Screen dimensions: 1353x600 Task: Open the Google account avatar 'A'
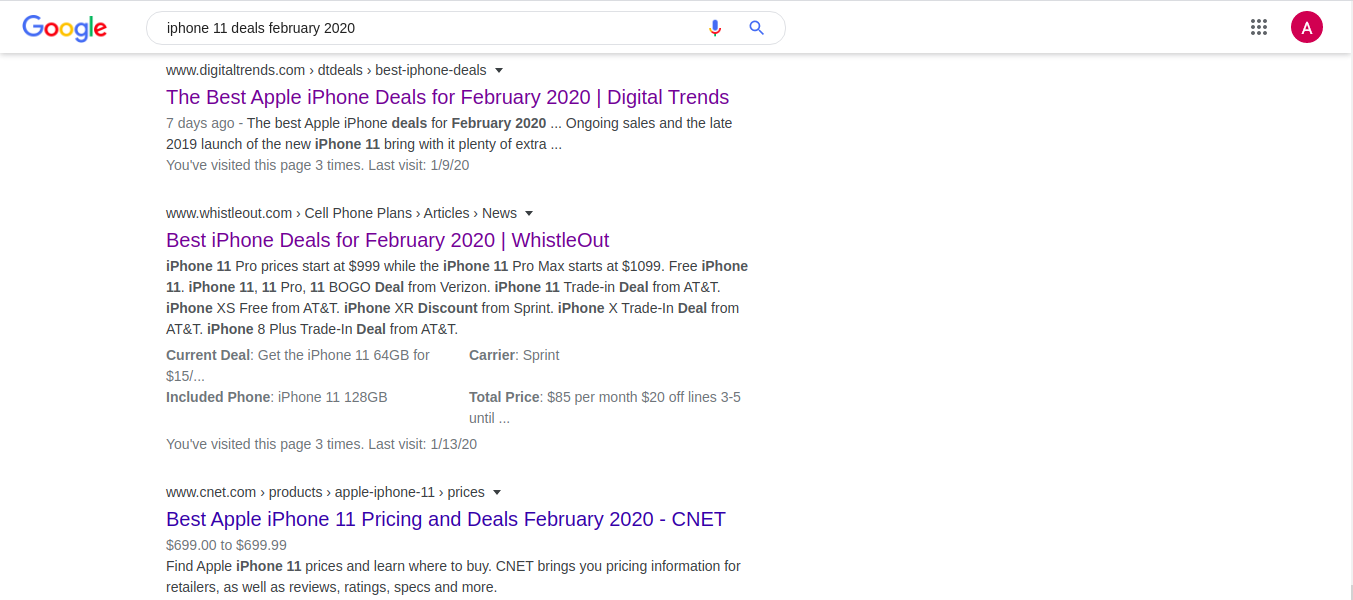click(x=1307, y=28)
